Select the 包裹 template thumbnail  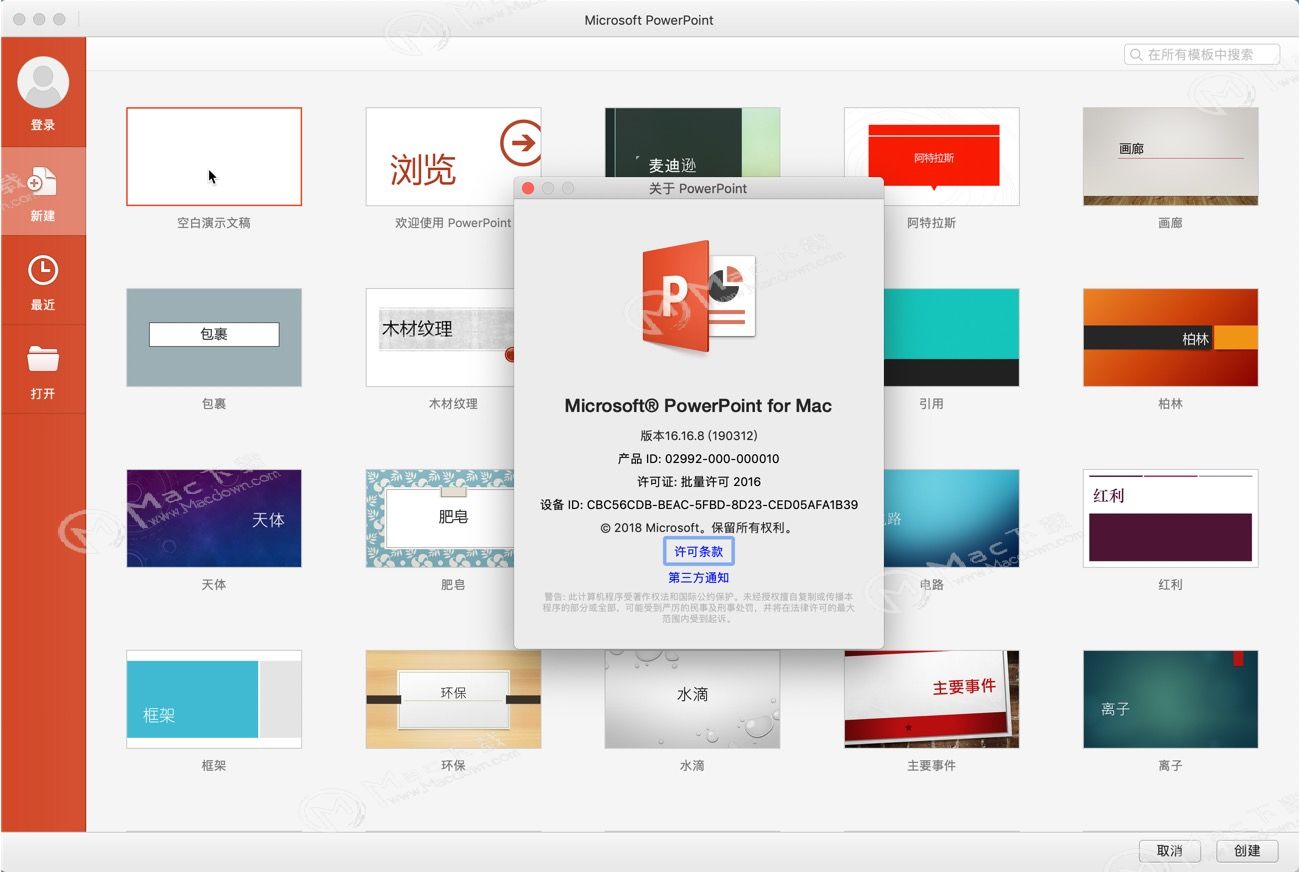[x=214, y=337]
